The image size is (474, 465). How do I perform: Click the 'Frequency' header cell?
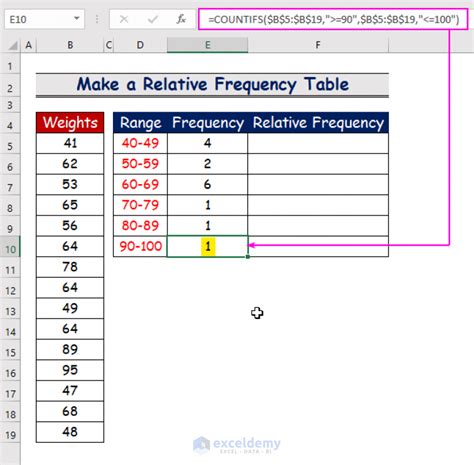[207, 123]
